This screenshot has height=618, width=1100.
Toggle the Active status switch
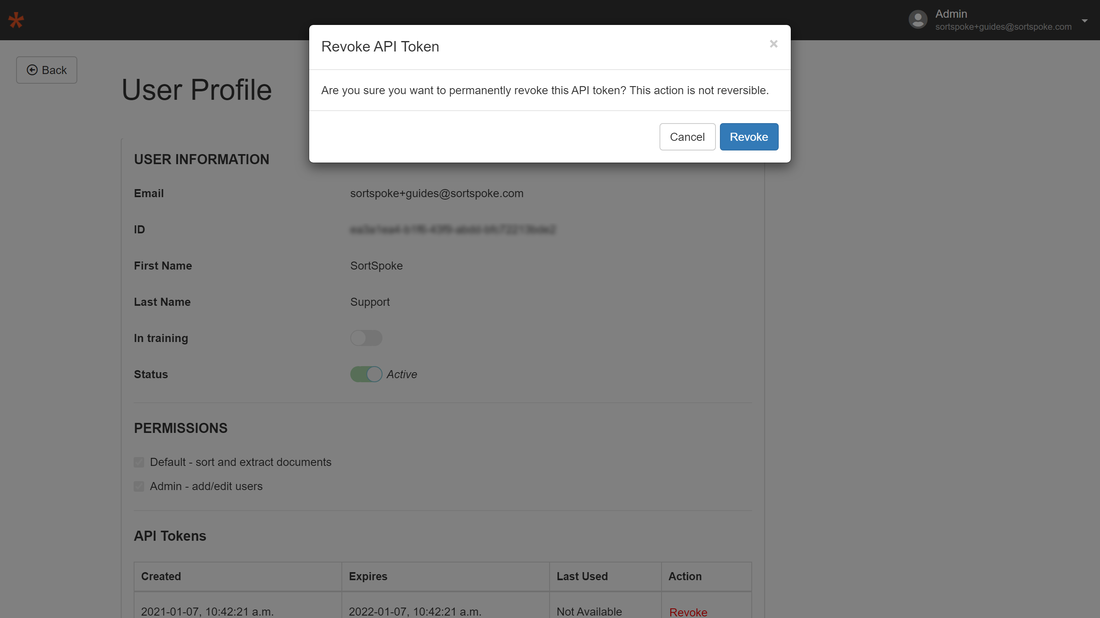pos(366,374)
